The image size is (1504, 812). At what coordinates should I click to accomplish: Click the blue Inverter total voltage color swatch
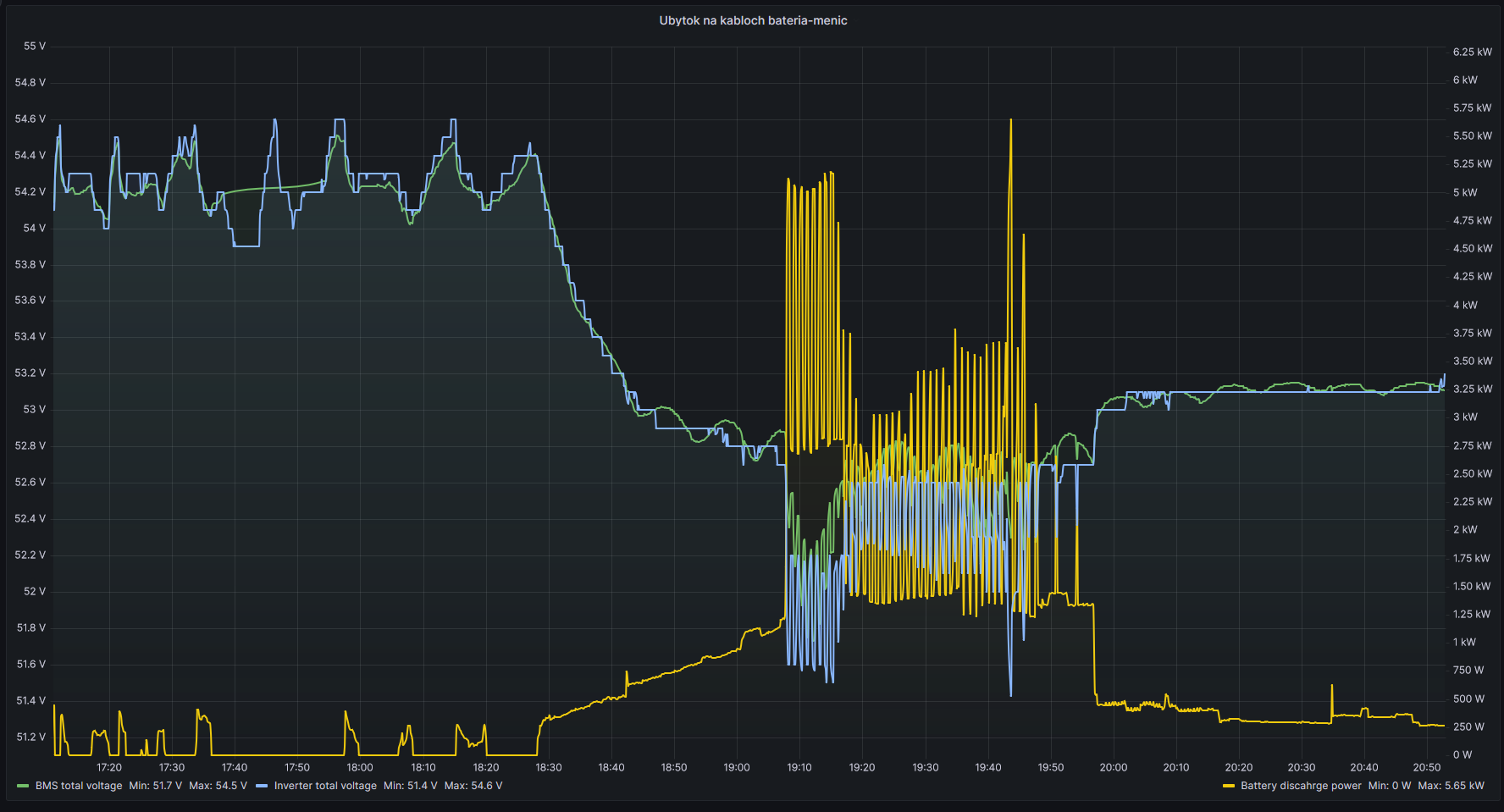(262, 786)
